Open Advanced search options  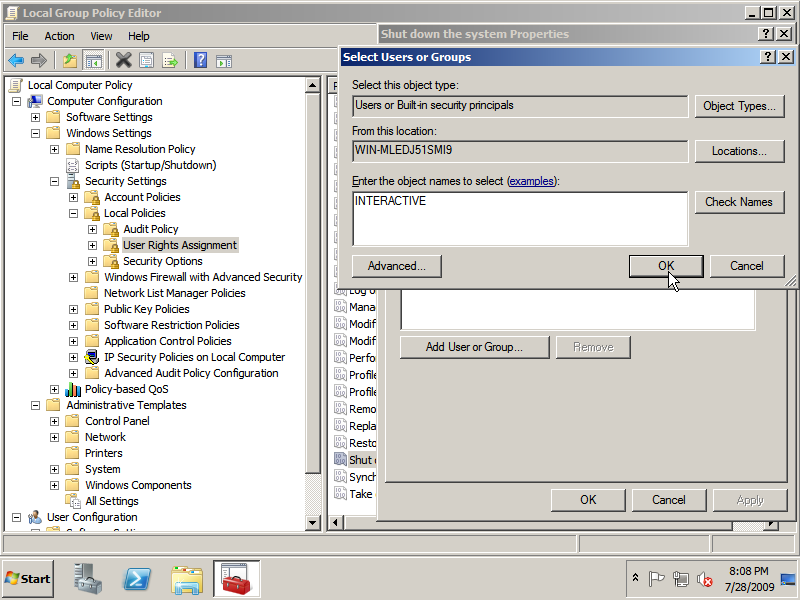pos(396,266)
